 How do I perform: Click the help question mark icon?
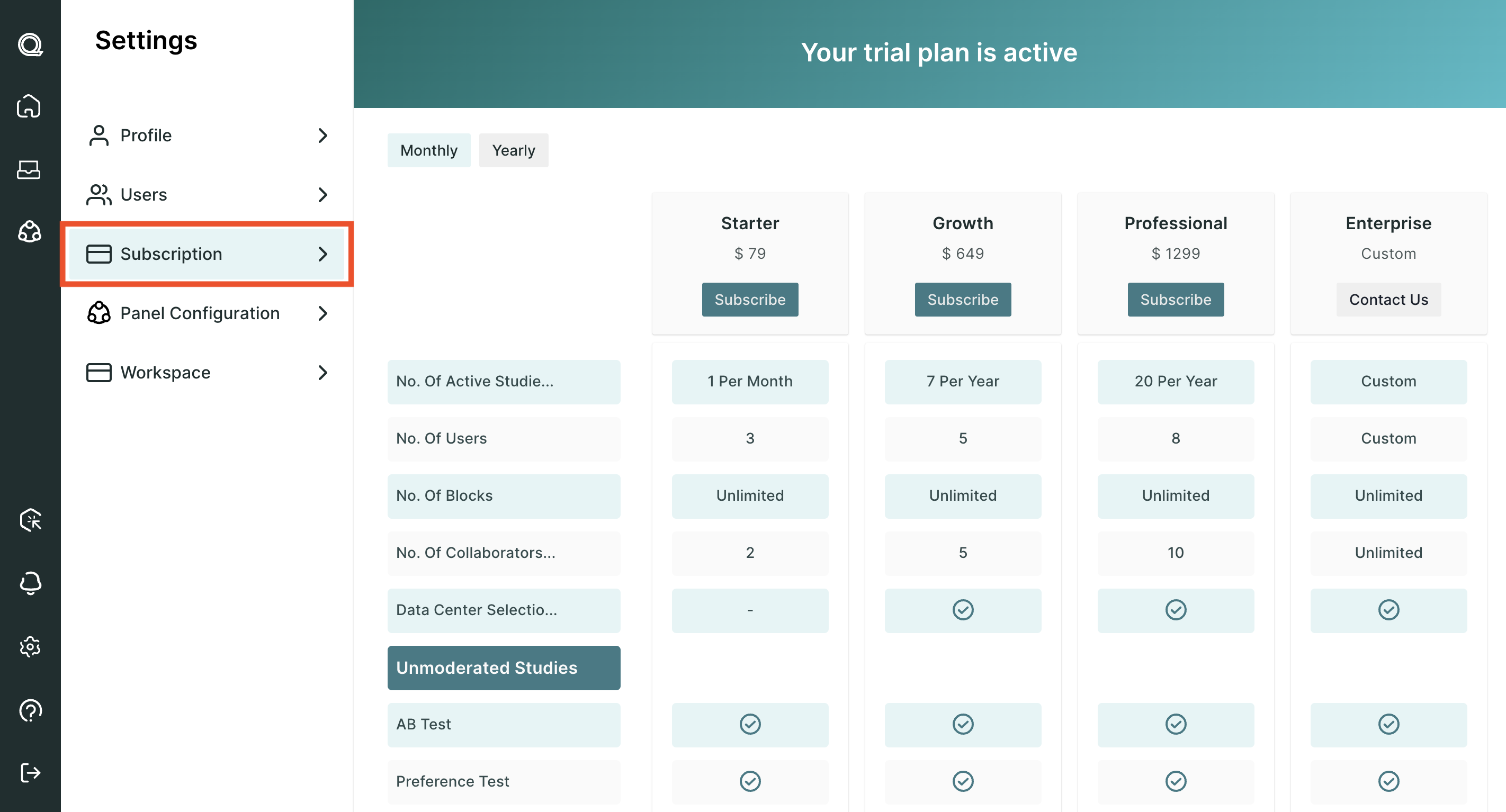30,710
